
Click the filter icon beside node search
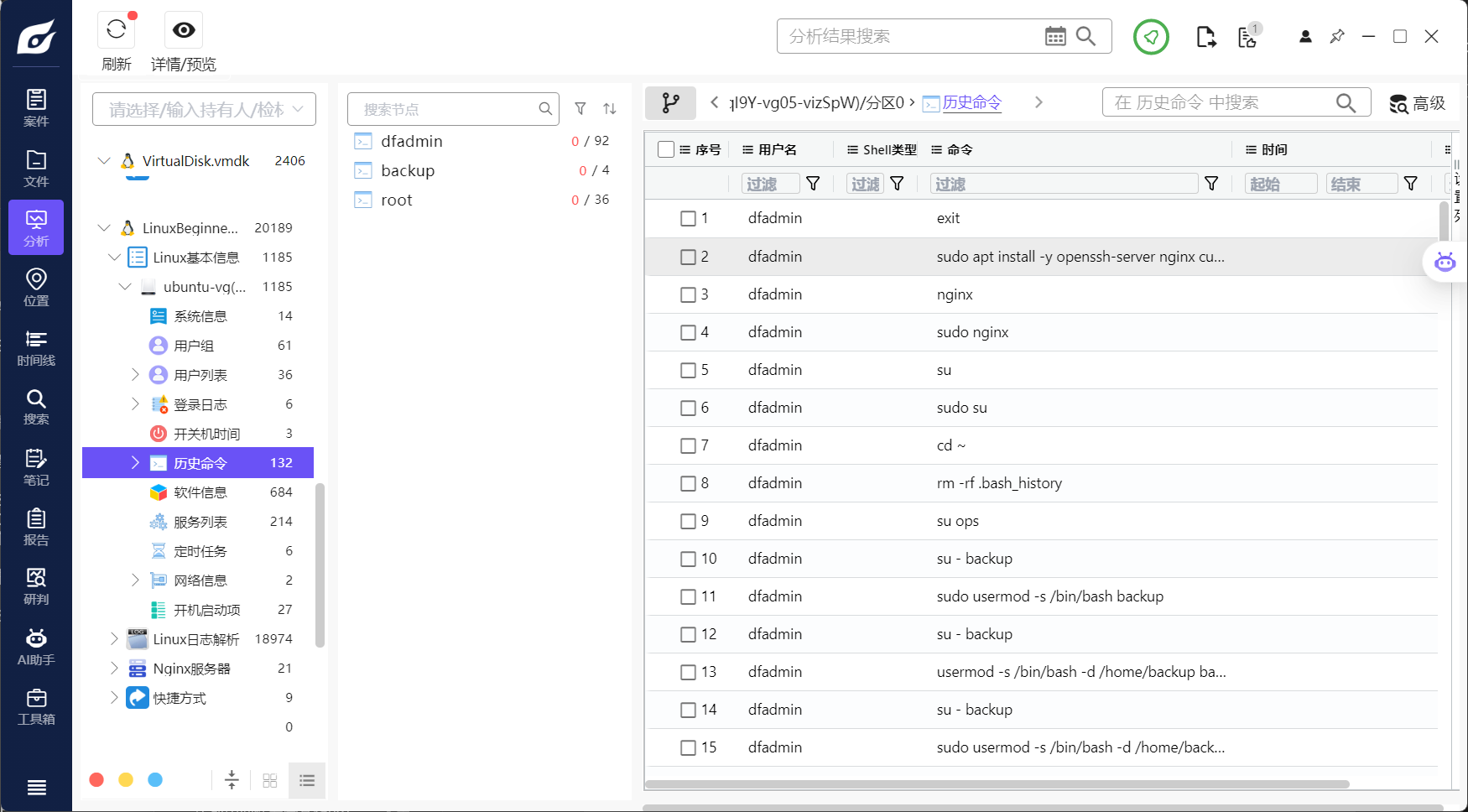[580, 108]
